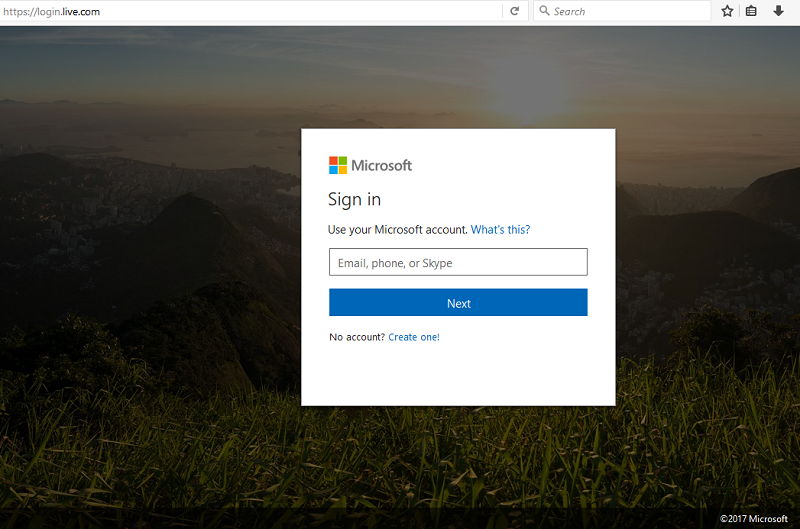This screenshot has width=800, height=529.
Task: Click the Microsoft logo in the sign-in card
Action: [370, 165]
